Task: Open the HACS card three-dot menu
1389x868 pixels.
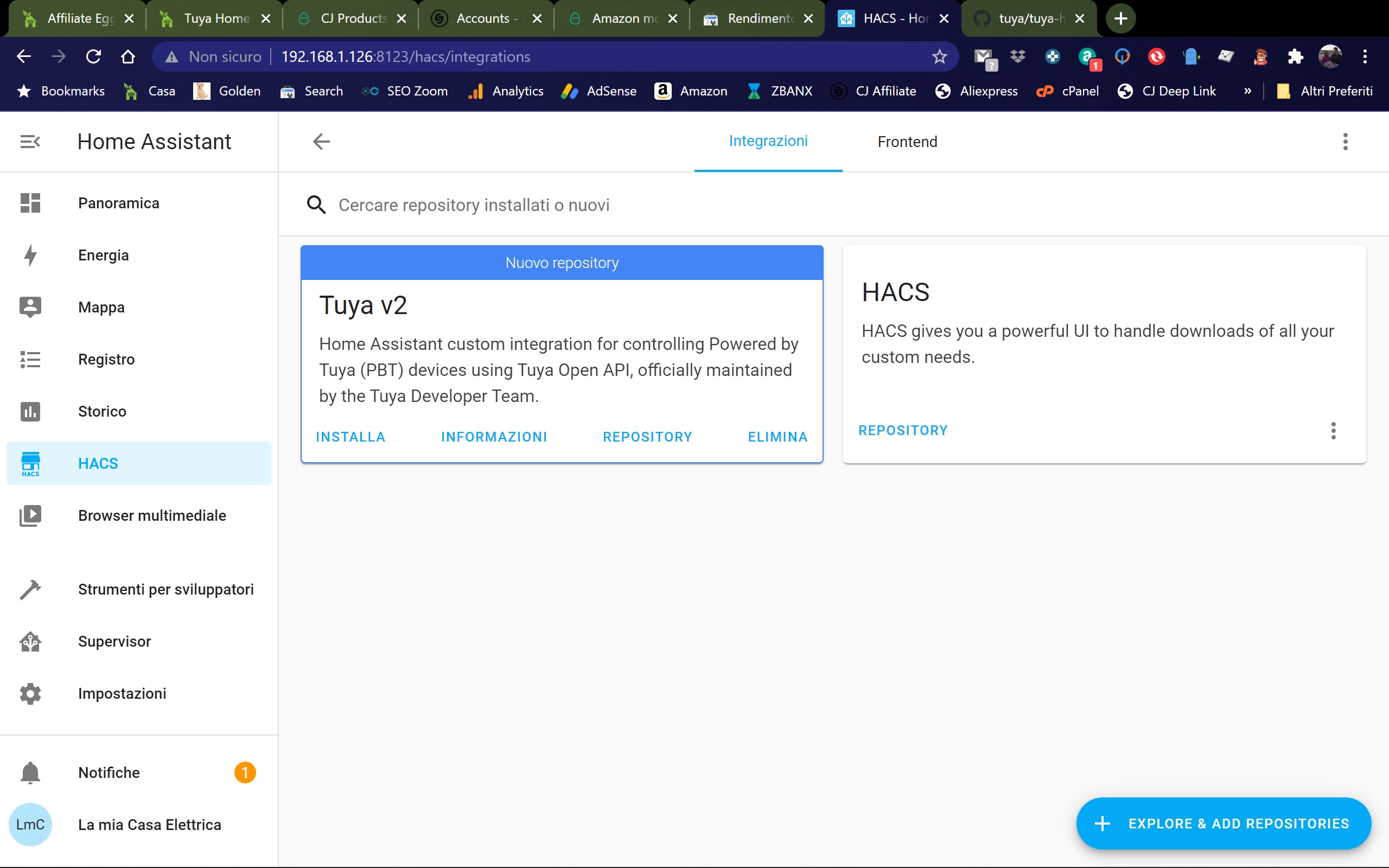Action: coord(1333,431)
